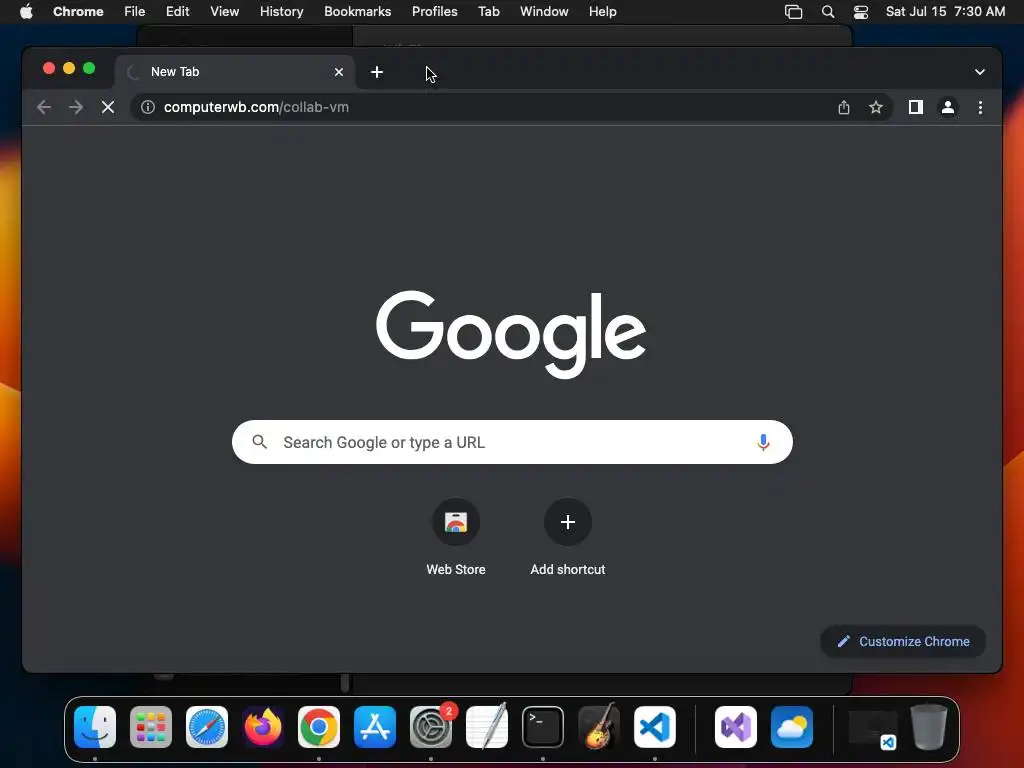Open Control Center in menu bar
Image resolution: width=1024 pixels, height=768 pixels.
(x=861, y=11)
